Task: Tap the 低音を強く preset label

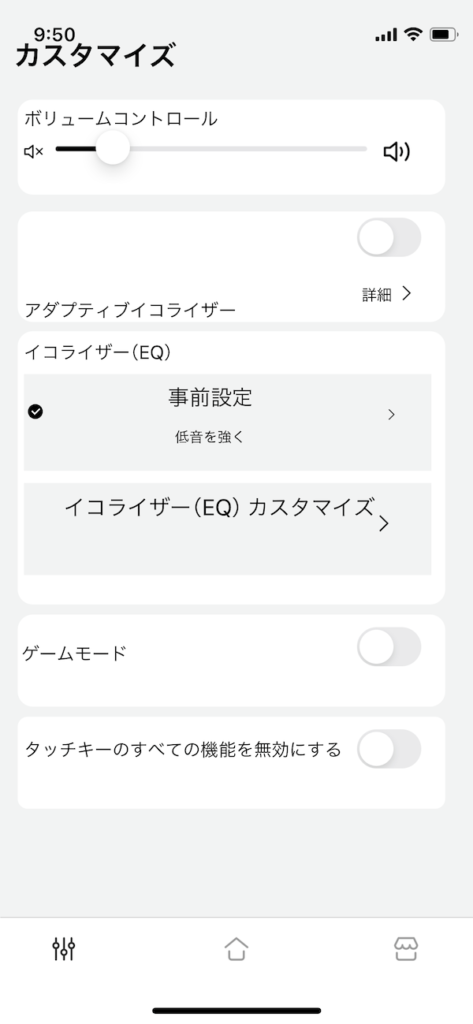Action: coord(209,438)
